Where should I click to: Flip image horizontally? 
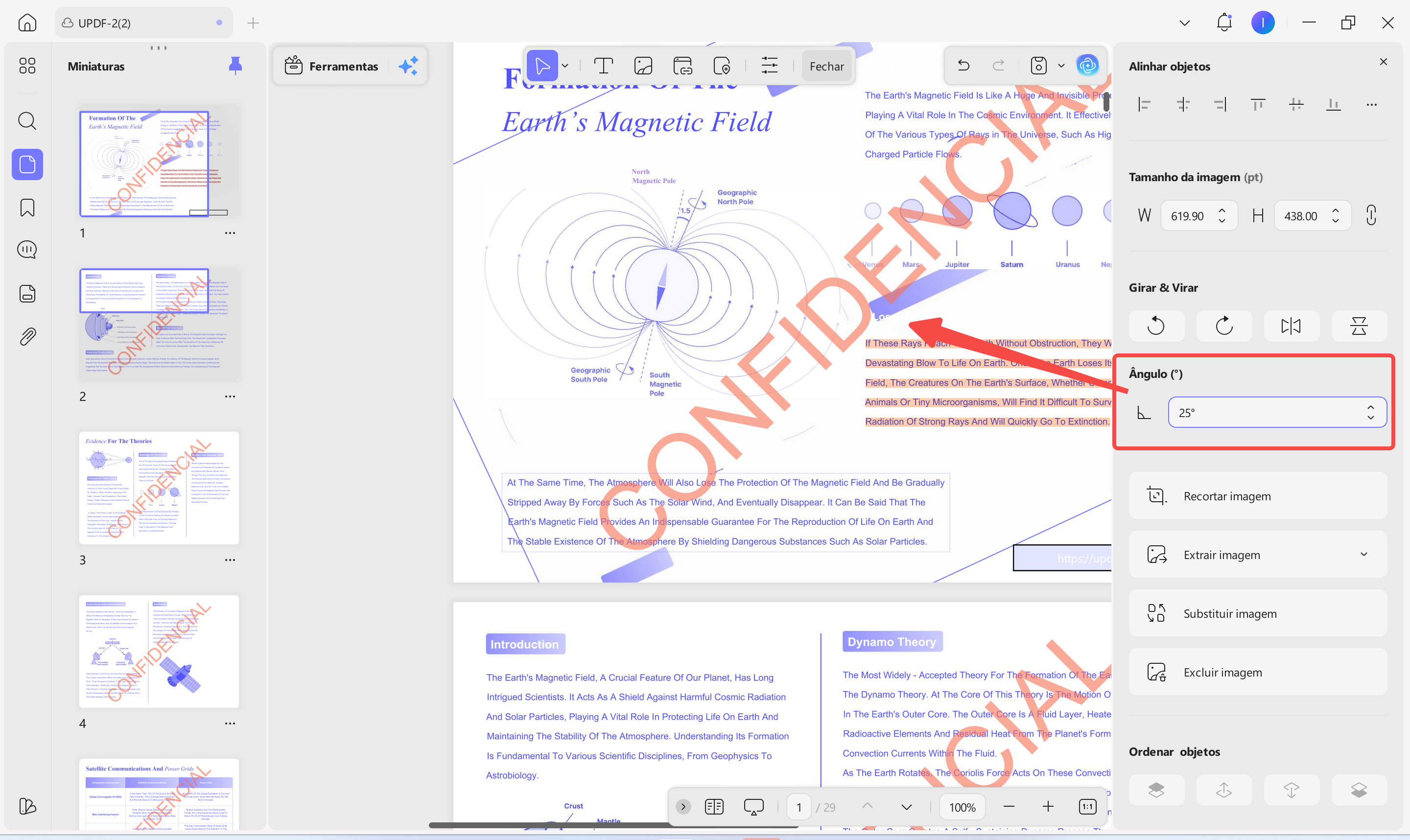1291,326
